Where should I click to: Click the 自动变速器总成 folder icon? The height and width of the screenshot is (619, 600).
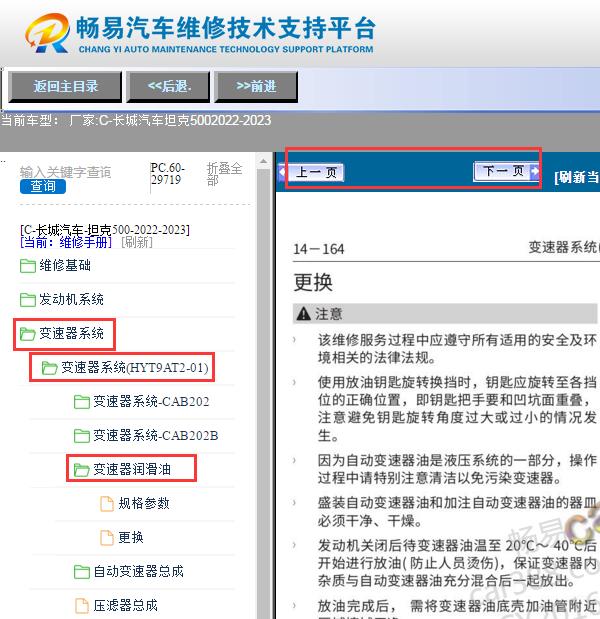[x=82, y=572]
